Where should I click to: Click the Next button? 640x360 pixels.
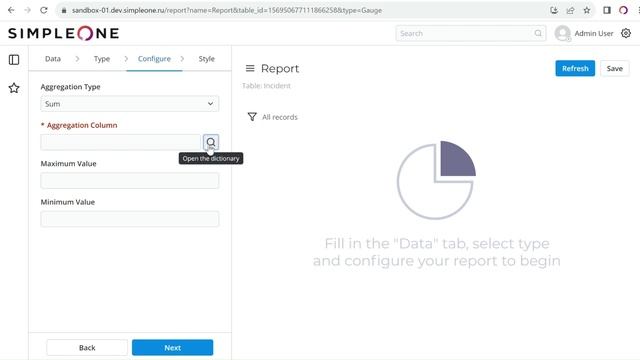172,348
